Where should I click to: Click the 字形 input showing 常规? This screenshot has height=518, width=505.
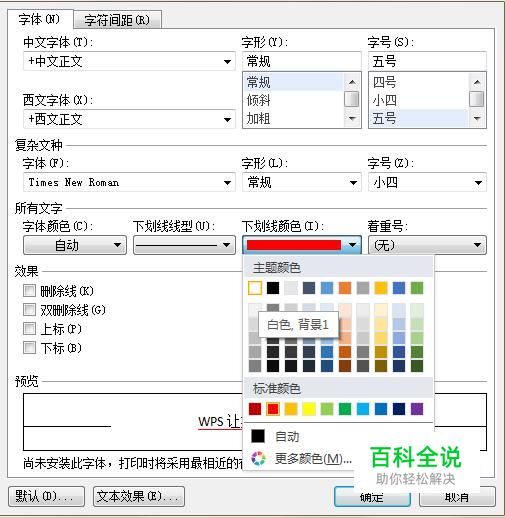coord(302,61)
